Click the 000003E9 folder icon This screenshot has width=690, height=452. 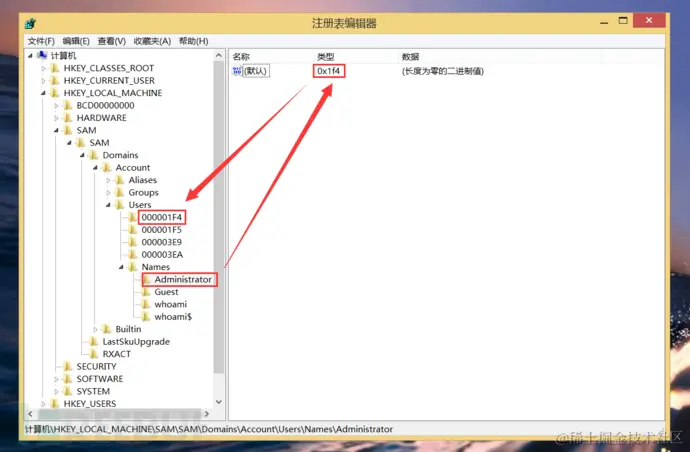(132, 242)
